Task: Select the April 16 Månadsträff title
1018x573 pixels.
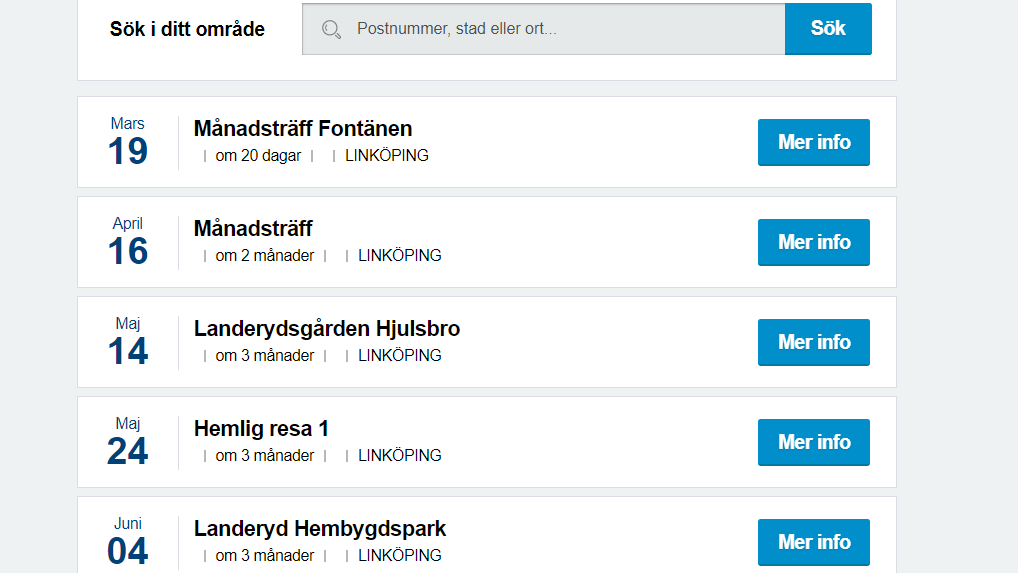Action: click(253, 228)
